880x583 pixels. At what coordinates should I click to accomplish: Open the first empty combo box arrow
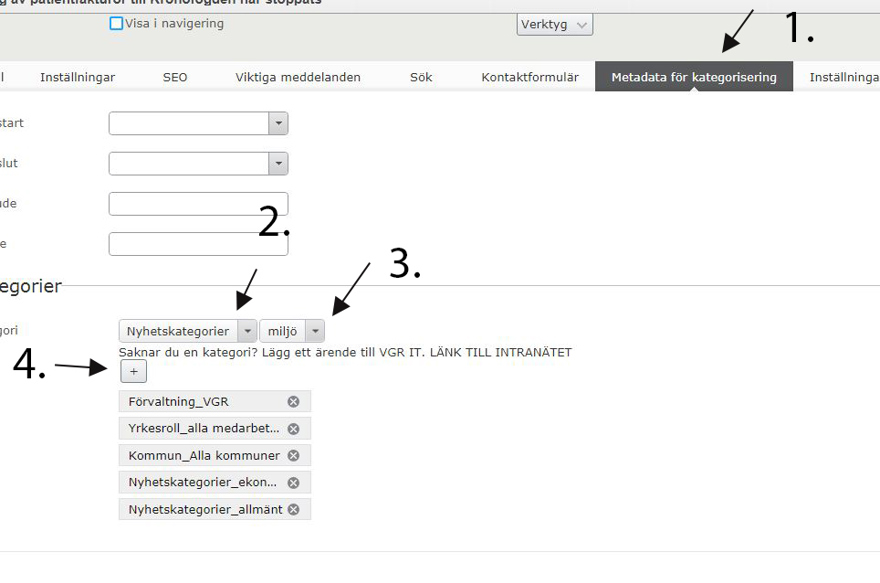tap(278, 123)
